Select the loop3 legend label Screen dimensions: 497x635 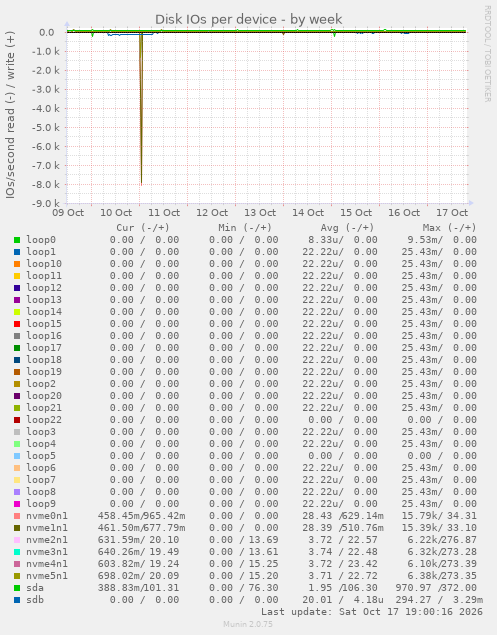(41, 432)
